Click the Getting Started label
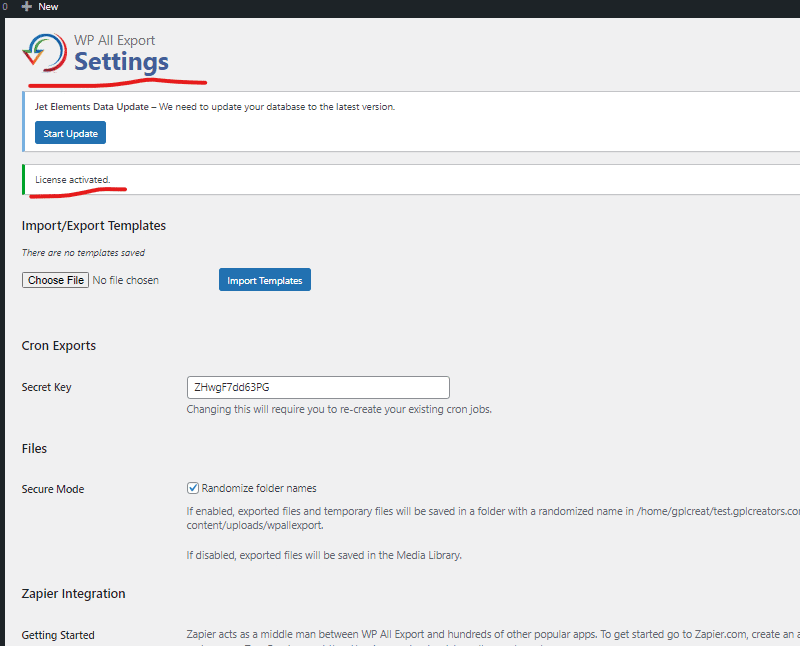The image size is (800, 646). tap(58, 635)
